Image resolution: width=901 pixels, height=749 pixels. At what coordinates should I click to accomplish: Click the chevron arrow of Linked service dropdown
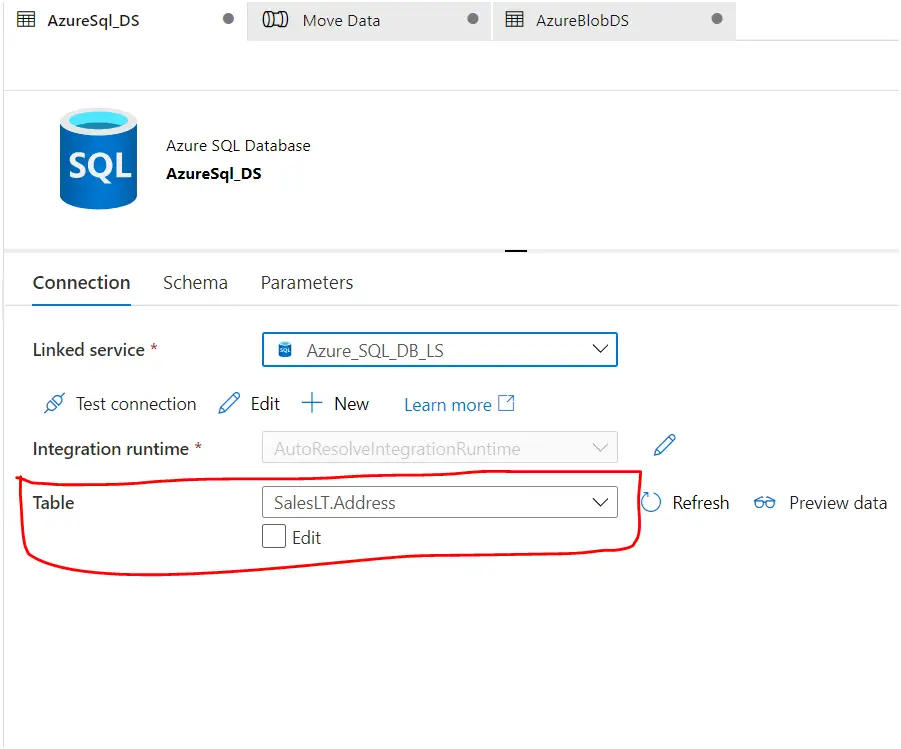(x=600, y=349)
